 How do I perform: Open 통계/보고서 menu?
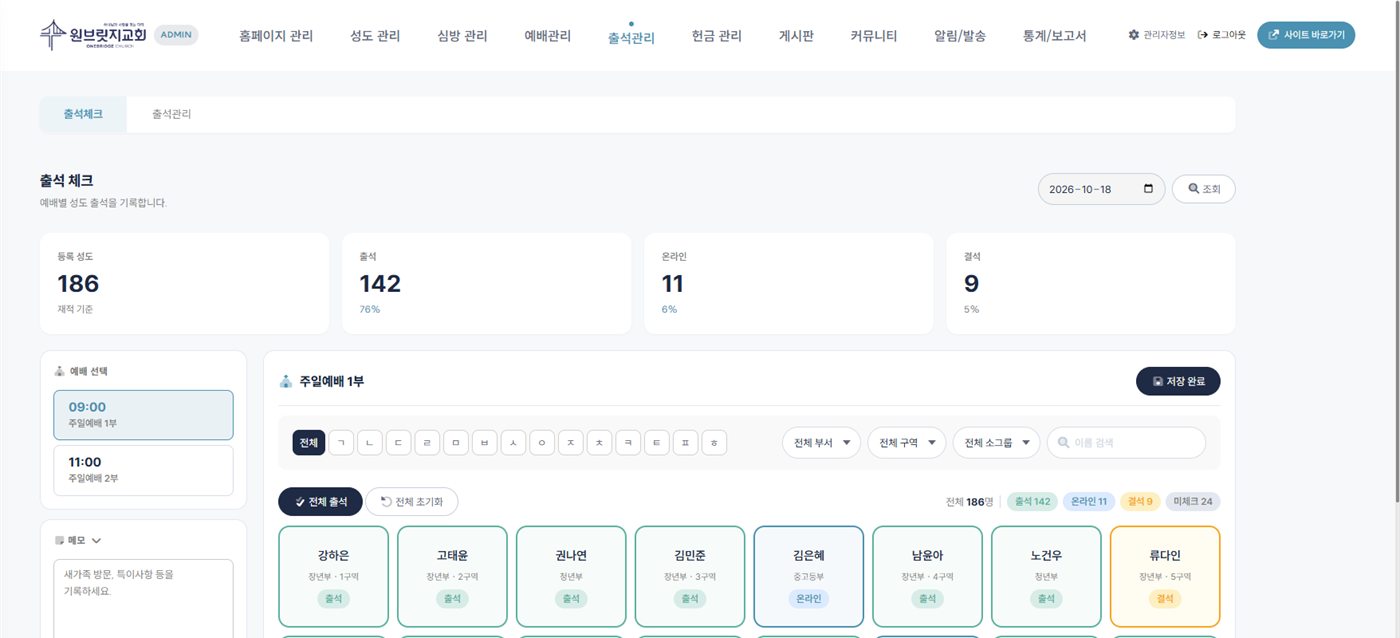click(1054, 36)
